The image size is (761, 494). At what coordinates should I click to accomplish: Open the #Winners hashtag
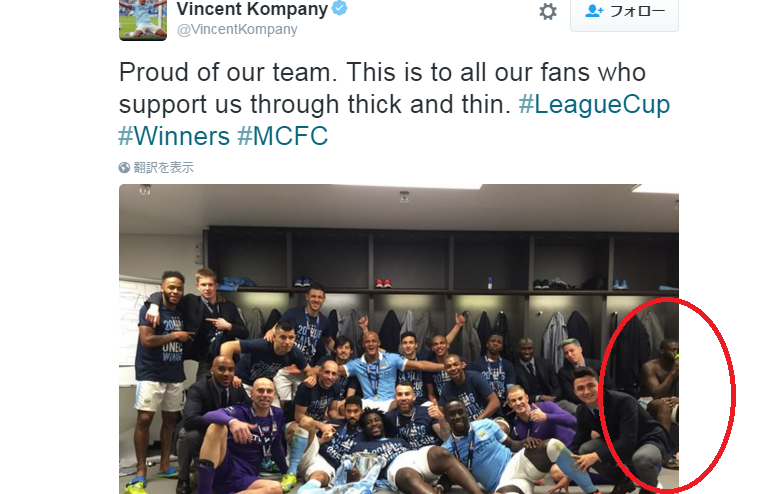click(x=174, y=136)
